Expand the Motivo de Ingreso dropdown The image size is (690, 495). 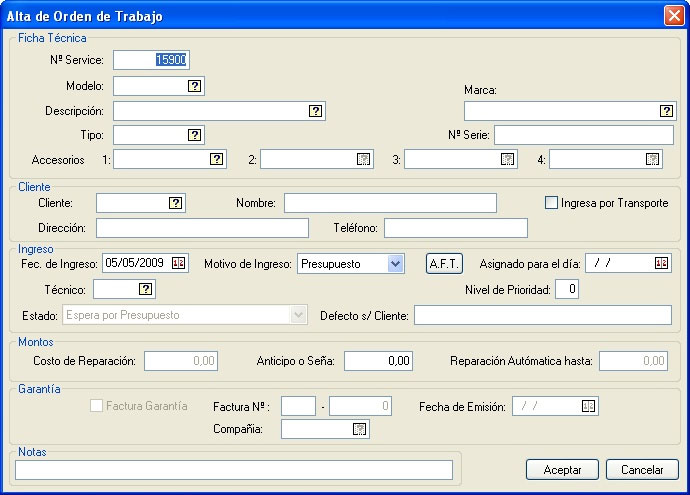[395, 263]
